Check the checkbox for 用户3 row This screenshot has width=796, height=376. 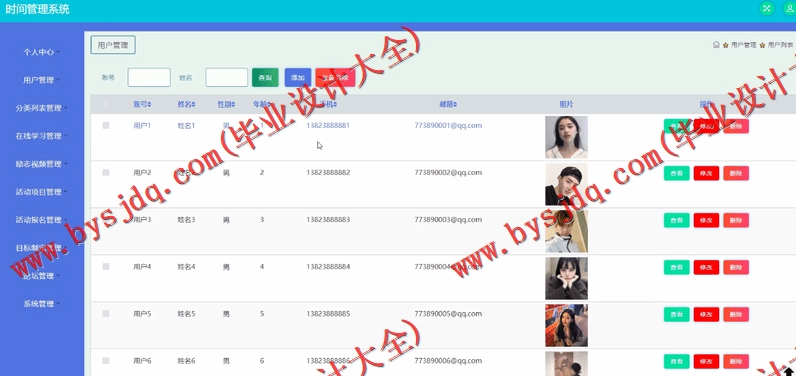click(106, 220)
